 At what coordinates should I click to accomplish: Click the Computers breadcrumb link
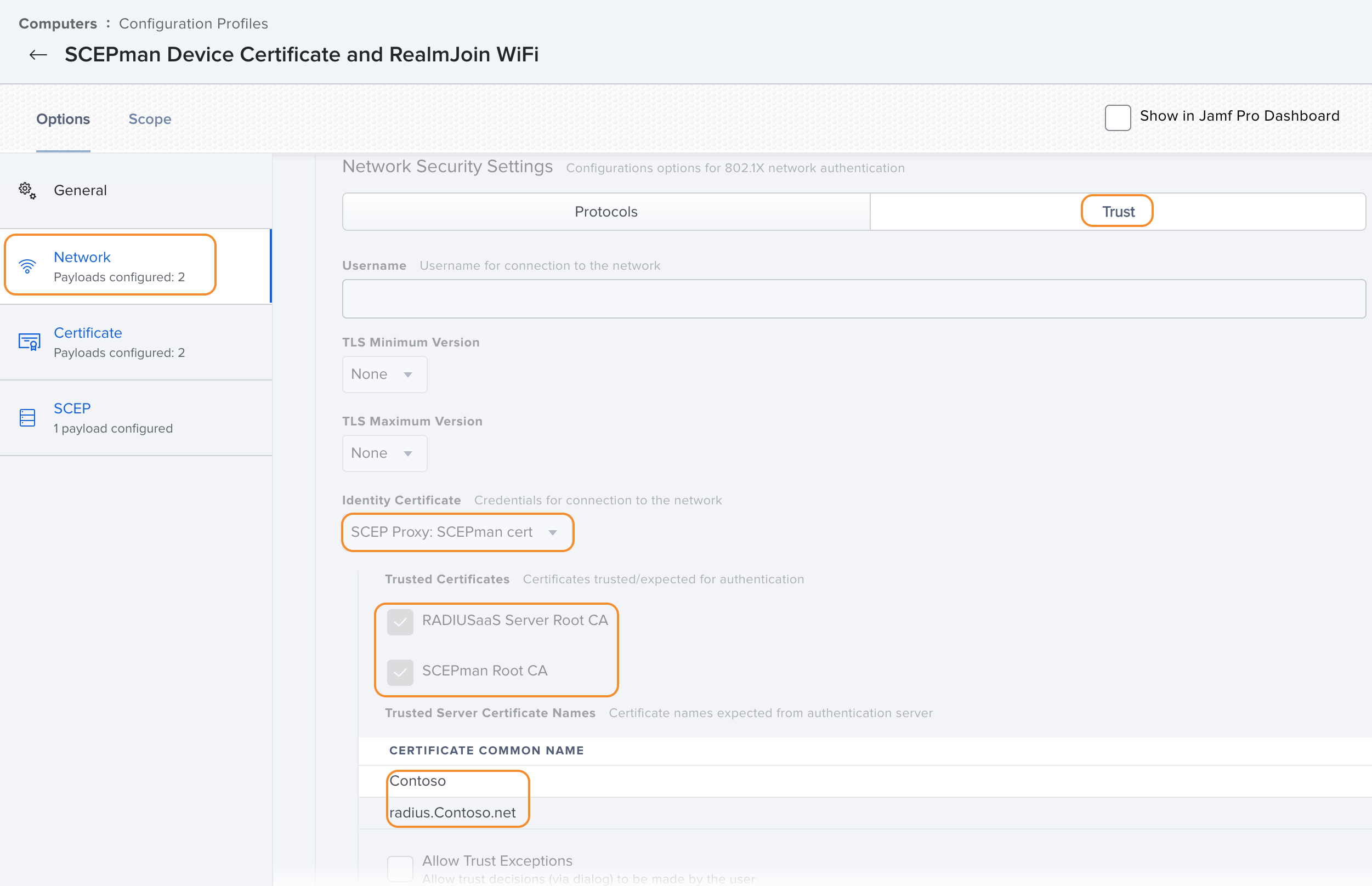pos(58,24)
